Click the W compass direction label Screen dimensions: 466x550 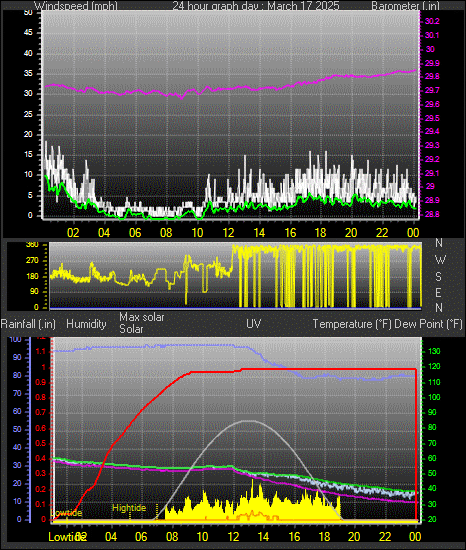pos(440,260)
